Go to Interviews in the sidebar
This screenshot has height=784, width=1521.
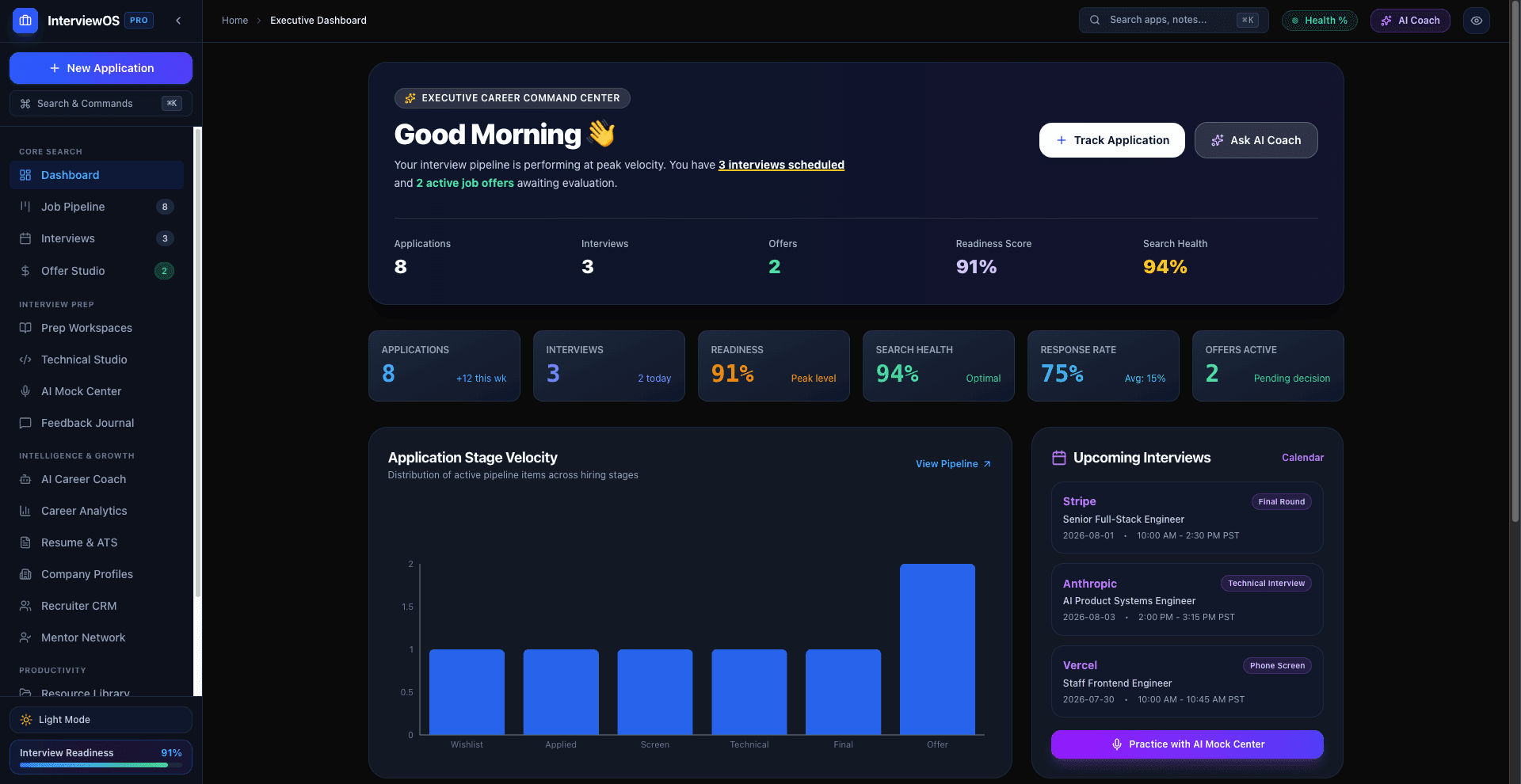pos(97,238)
